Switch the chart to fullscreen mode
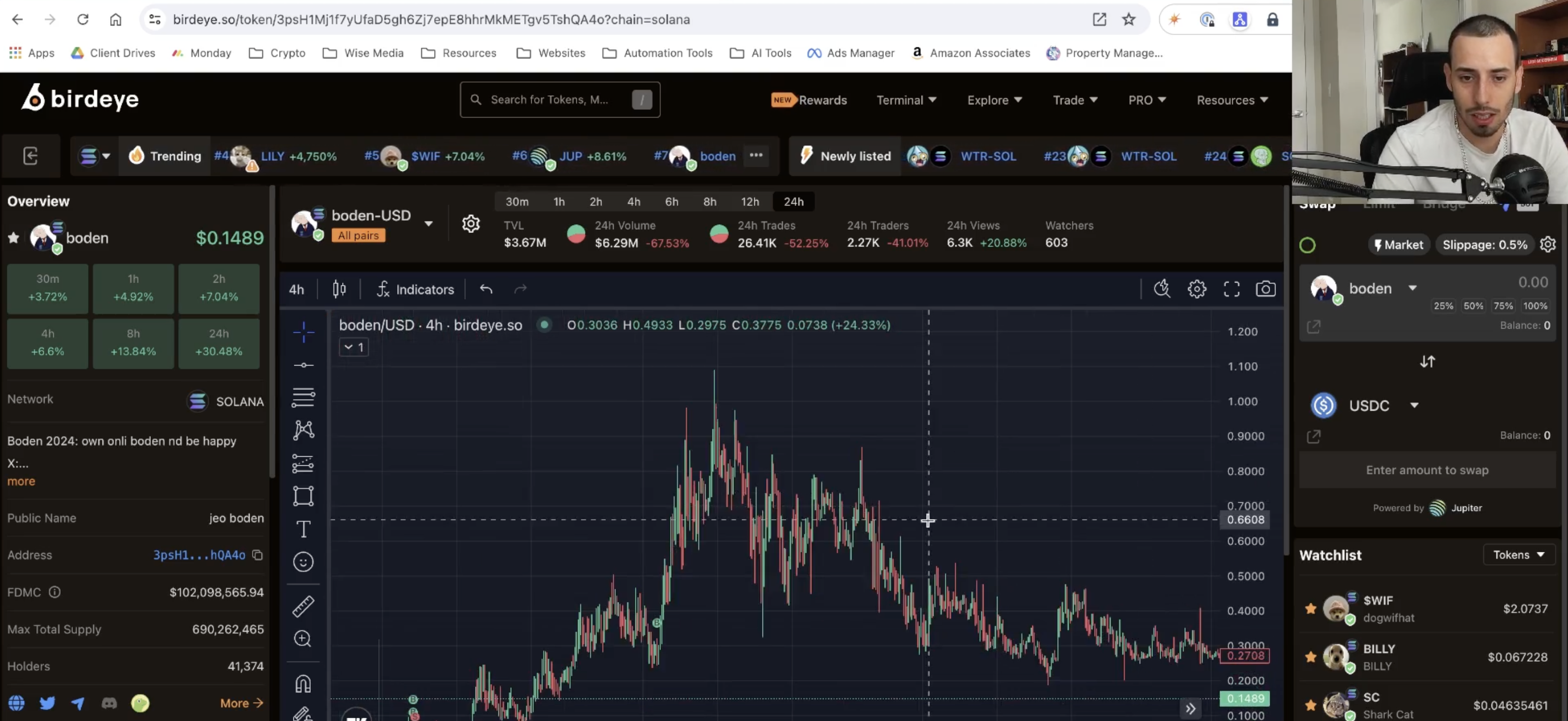Image resolution: width=1568 pixels, height=721 pixels. (1231, 289)
